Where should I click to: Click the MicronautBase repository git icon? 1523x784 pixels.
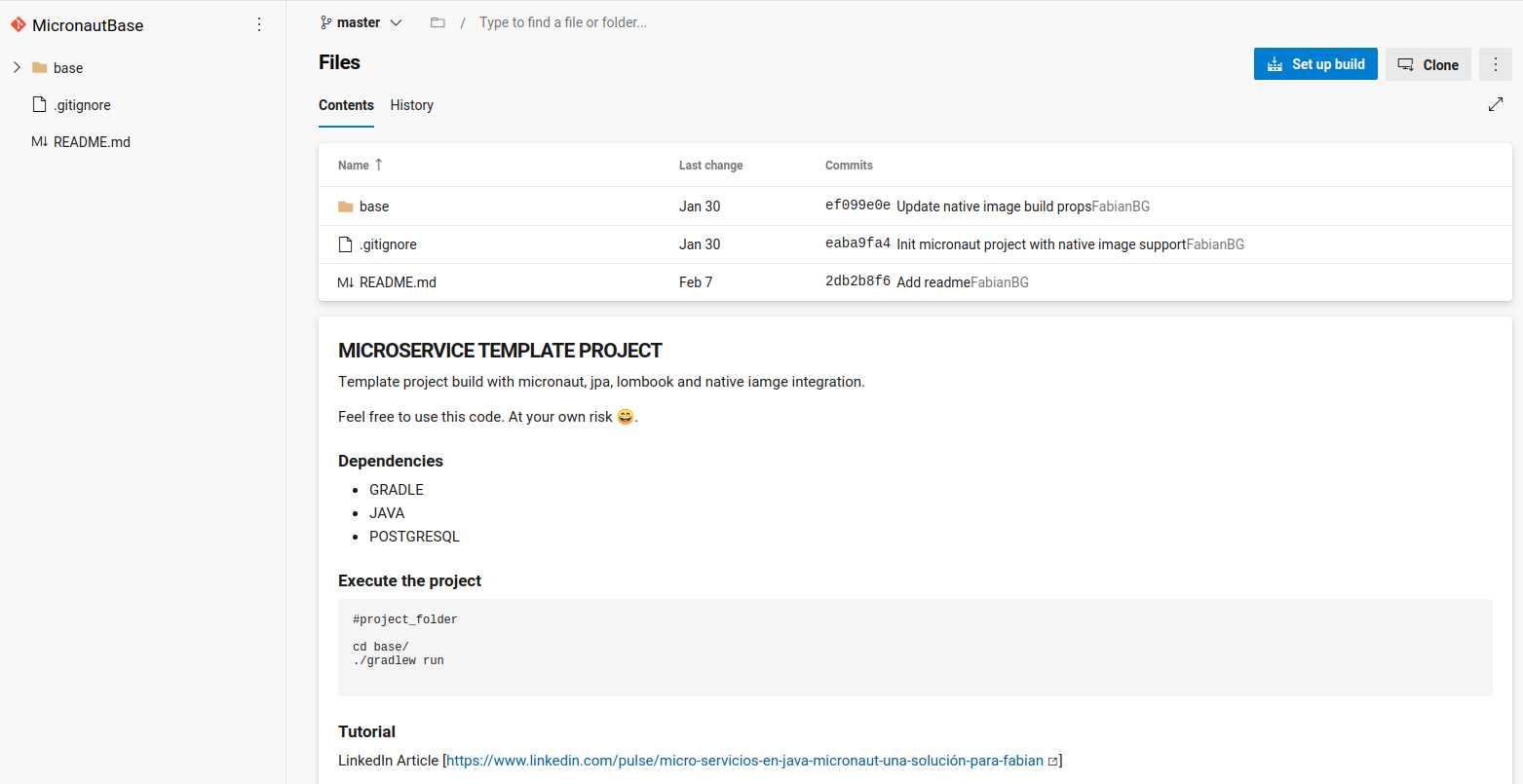19,24
